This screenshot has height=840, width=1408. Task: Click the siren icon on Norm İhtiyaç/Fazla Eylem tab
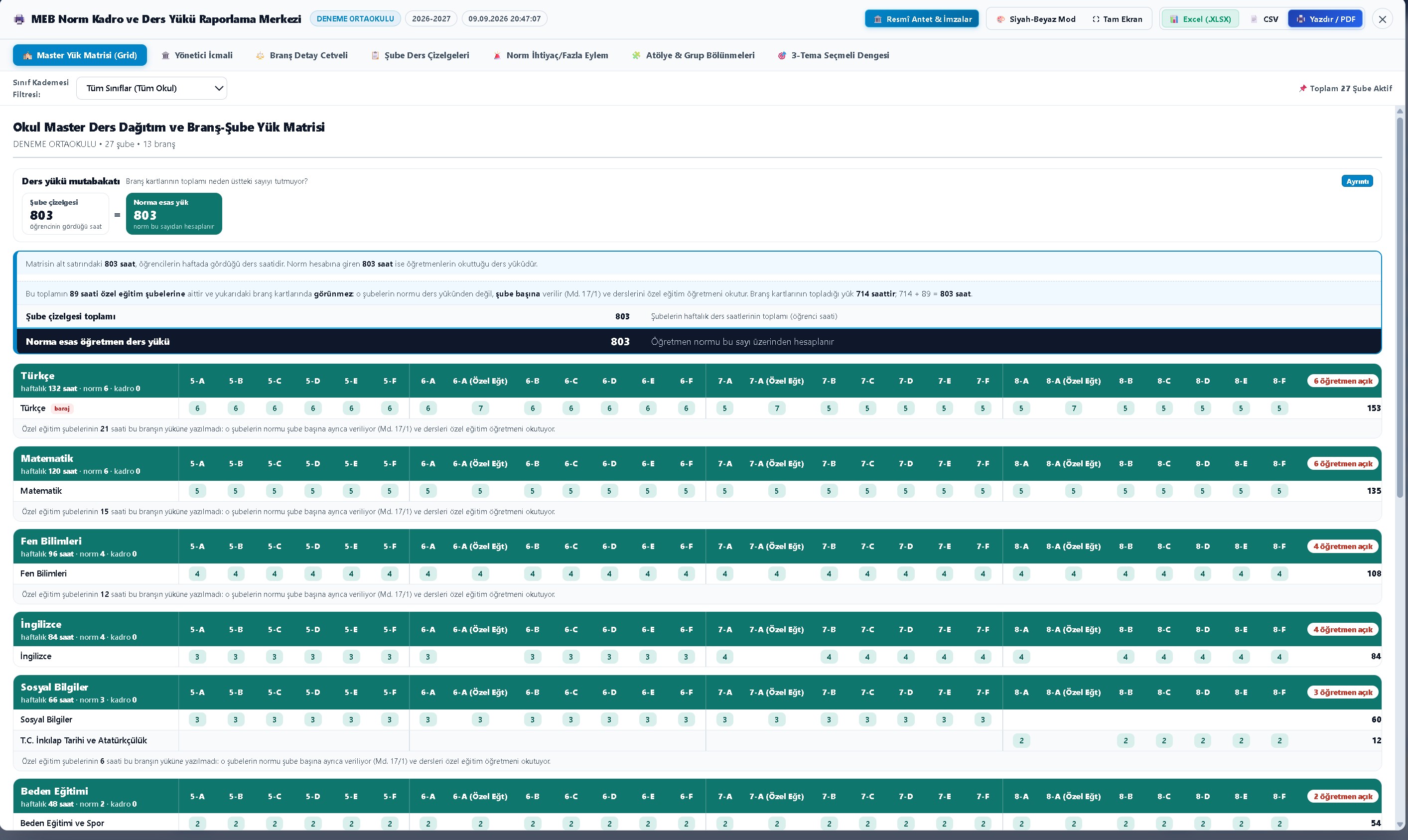497,55
